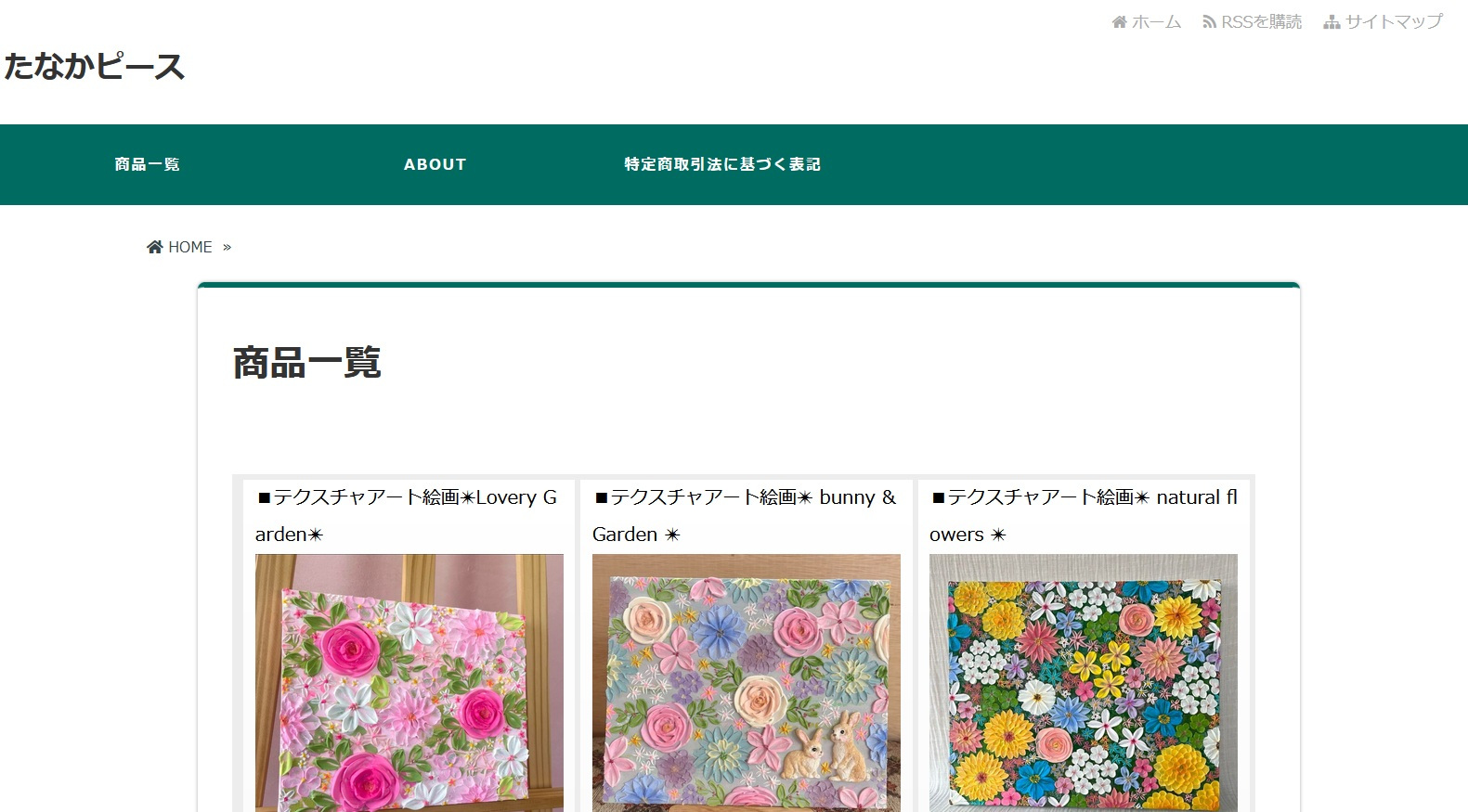View the pastel bunny painting thumbnail
The image size is (1468, 812).
746,683
